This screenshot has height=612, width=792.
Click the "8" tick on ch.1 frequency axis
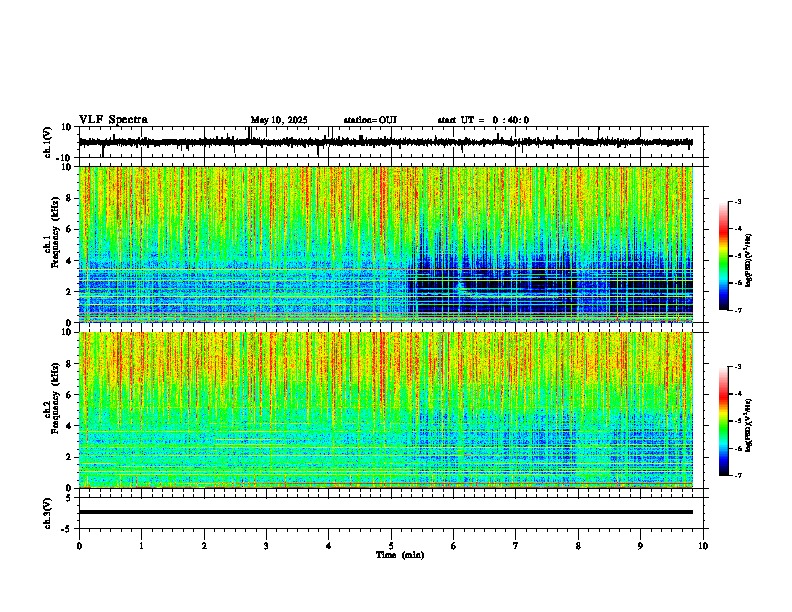[x=70, y=198]
